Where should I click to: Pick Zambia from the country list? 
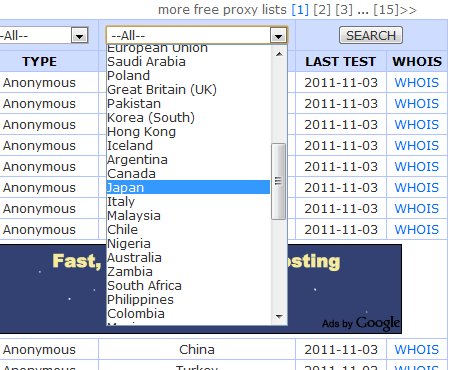188,272
